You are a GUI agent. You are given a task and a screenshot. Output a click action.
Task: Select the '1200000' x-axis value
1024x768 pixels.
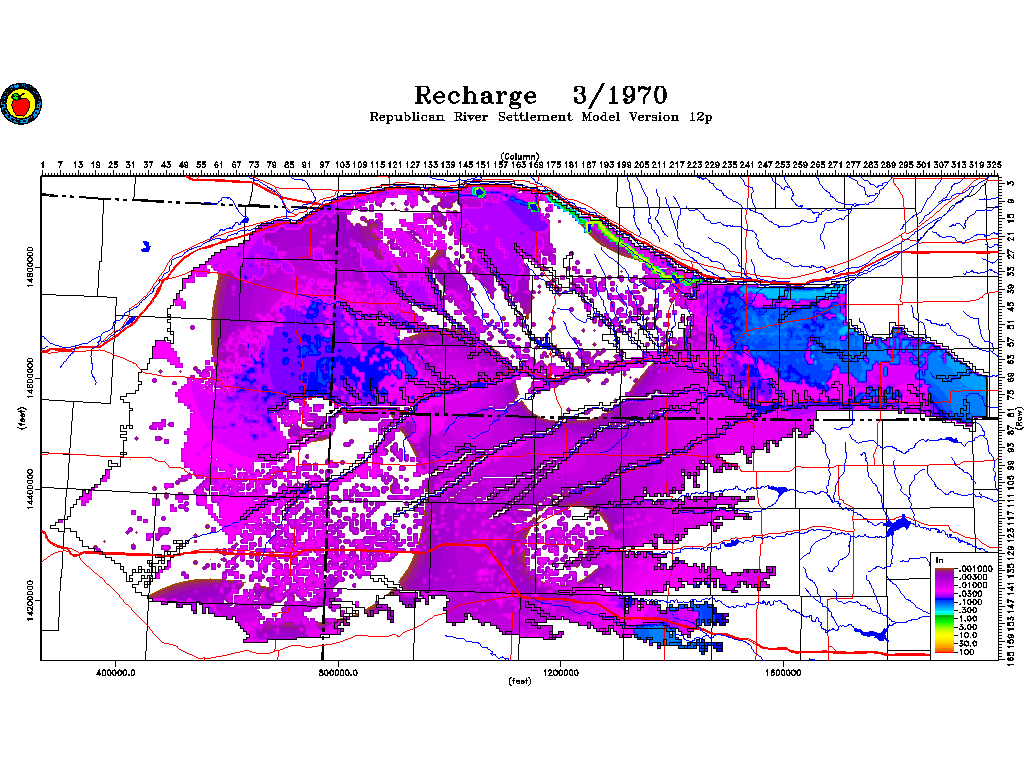(x=560, y=672)
